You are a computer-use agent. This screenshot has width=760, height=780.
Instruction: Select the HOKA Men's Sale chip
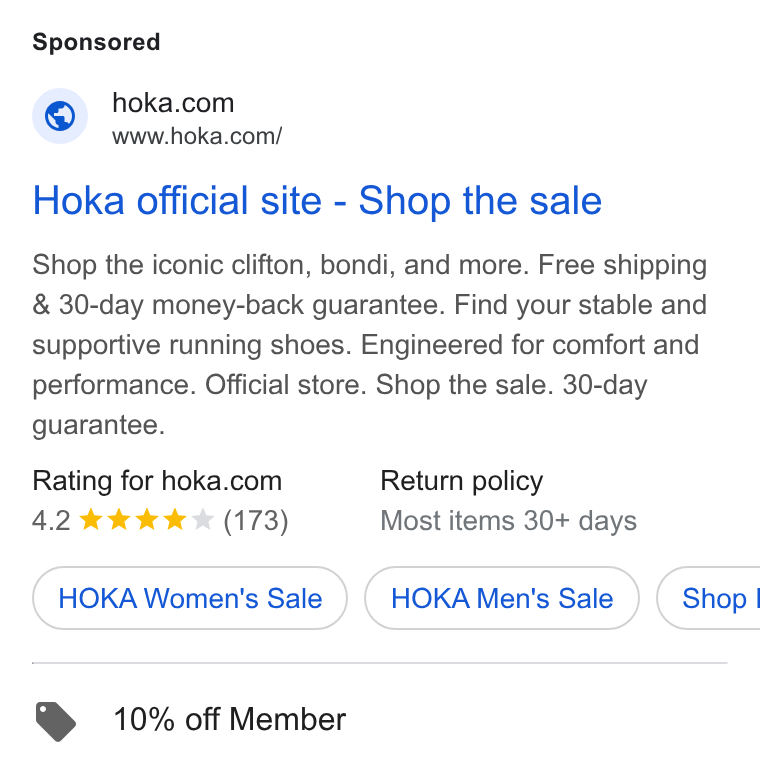pos(502,598)
